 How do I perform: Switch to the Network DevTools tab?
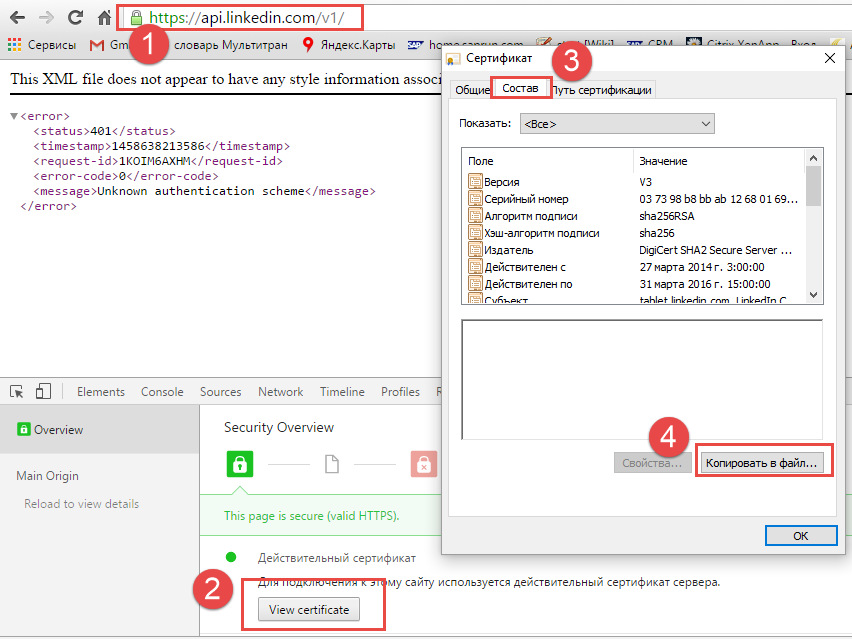coord(280,392)
